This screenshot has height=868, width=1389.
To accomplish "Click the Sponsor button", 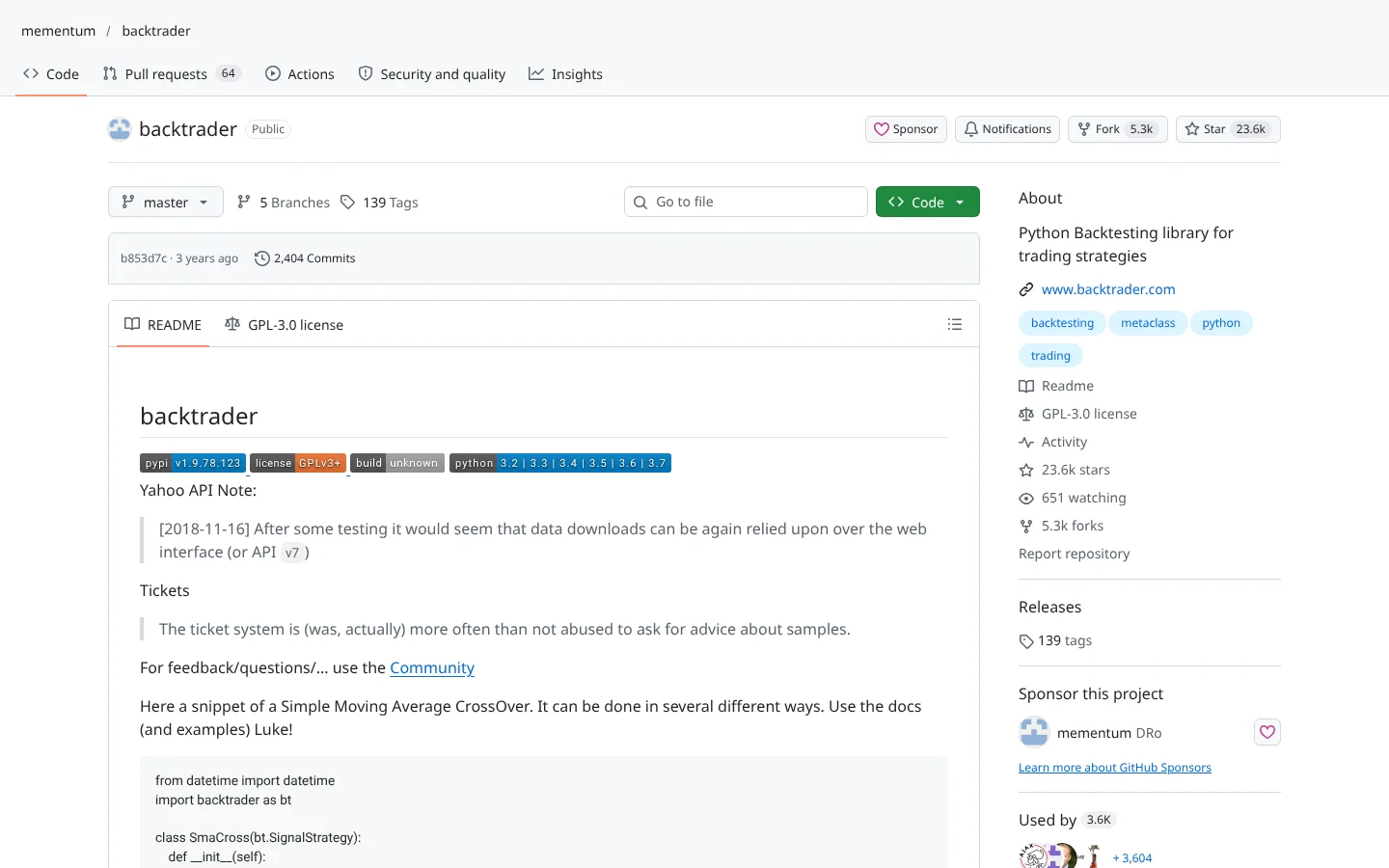I will pos(906,129).
